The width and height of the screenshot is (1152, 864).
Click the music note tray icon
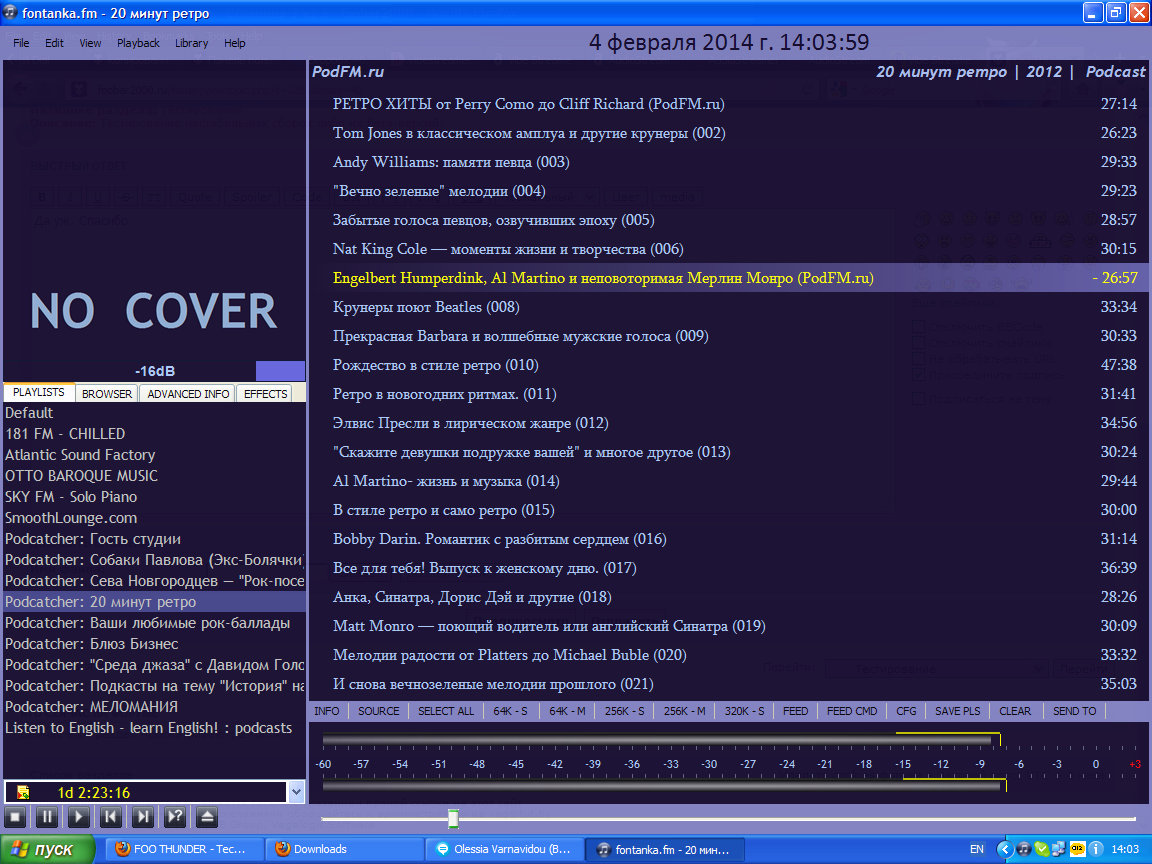pyautogui.click(x=1023, y=849)
